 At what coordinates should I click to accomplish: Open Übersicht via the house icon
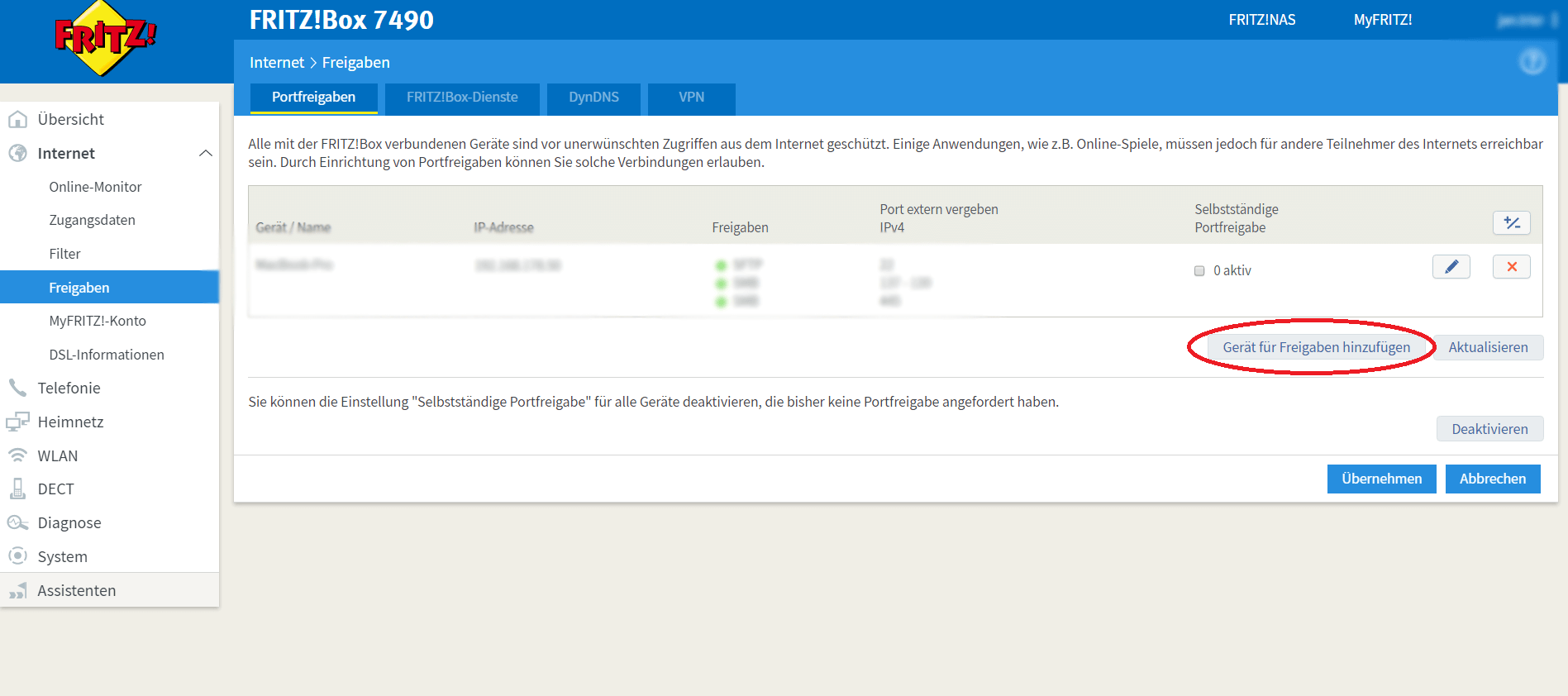click(17, 120)
